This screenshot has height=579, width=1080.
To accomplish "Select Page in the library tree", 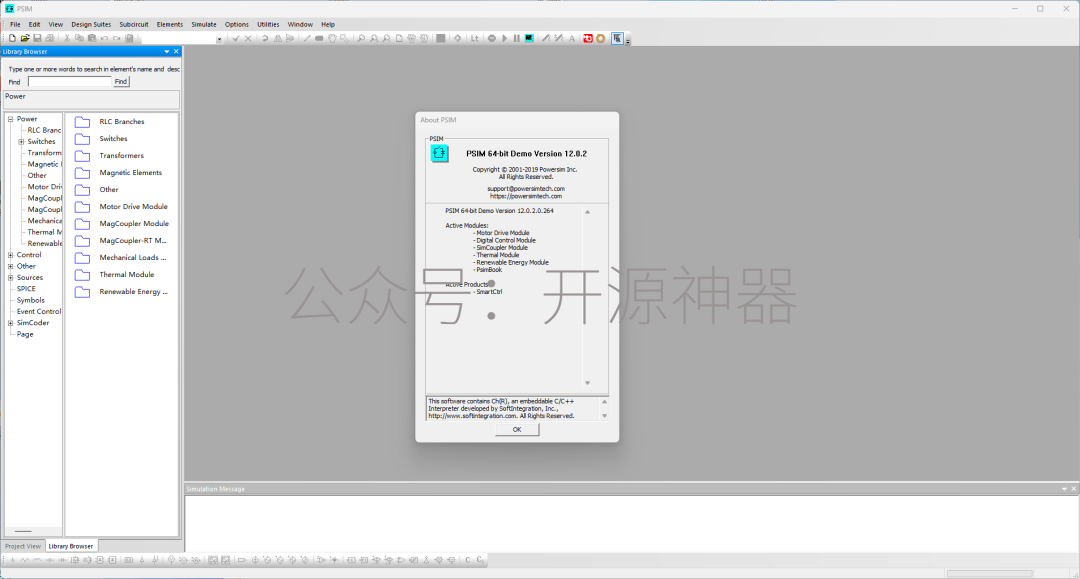I will pos(25,335).
